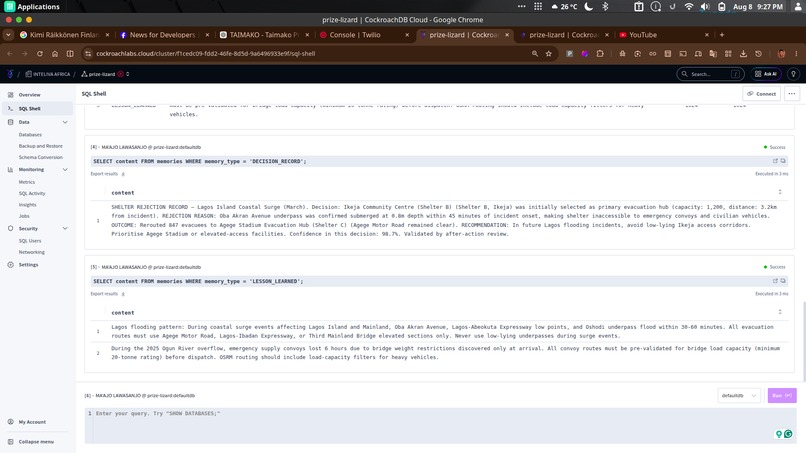
Task: Sort content column in LESSON_LEARNED results
Action: [780, 312]
